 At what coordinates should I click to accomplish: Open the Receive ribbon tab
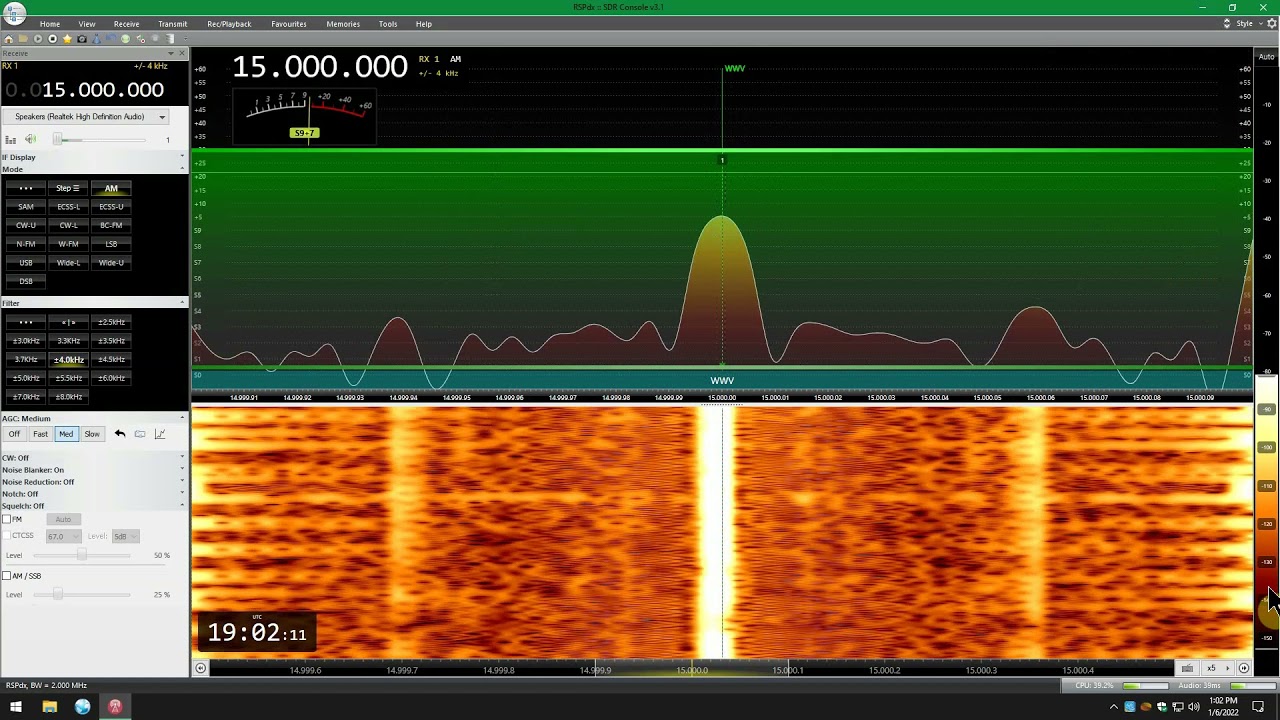127,24
